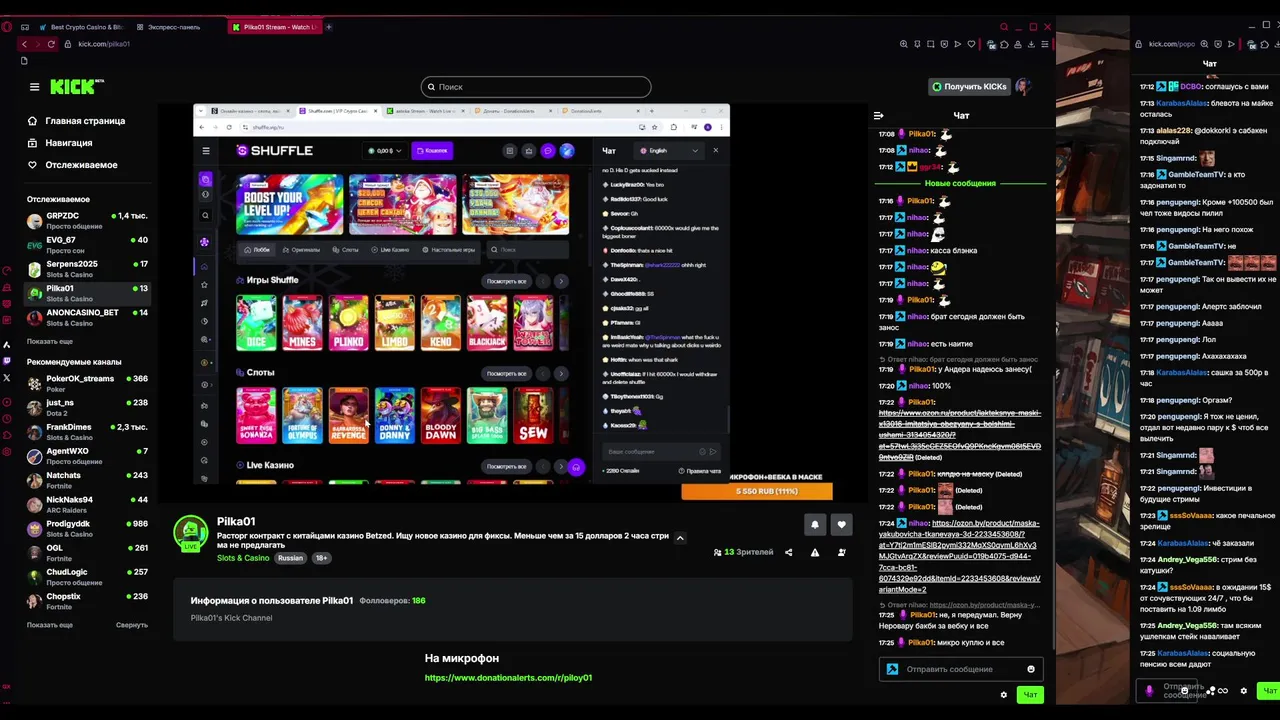
Task: Open the donationalerts.com/r/piloy01 link
Action: coord(508,678)
